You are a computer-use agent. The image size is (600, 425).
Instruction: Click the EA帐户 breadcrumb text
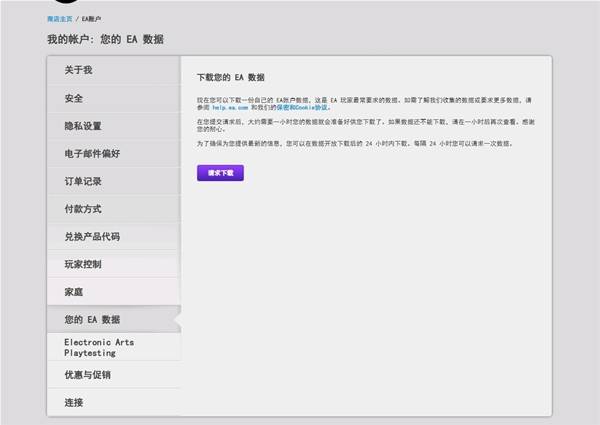coord(91,19)
